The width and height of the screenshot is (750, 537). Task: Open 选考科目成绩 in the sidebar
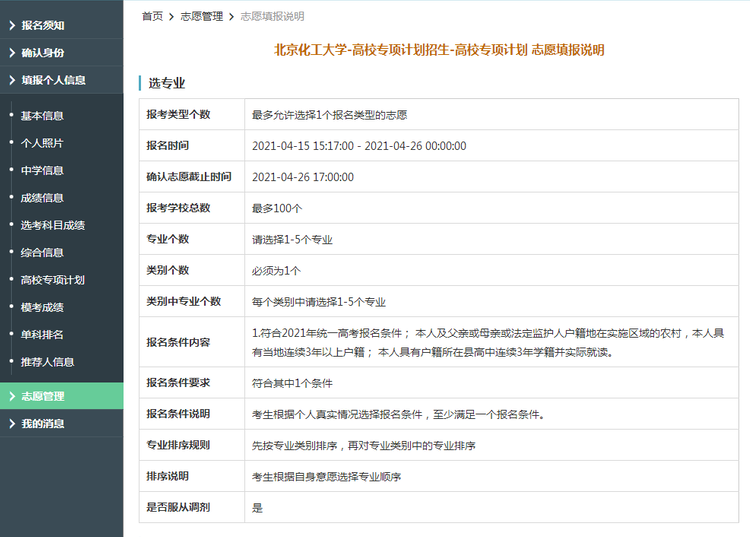tap(53, 225)
